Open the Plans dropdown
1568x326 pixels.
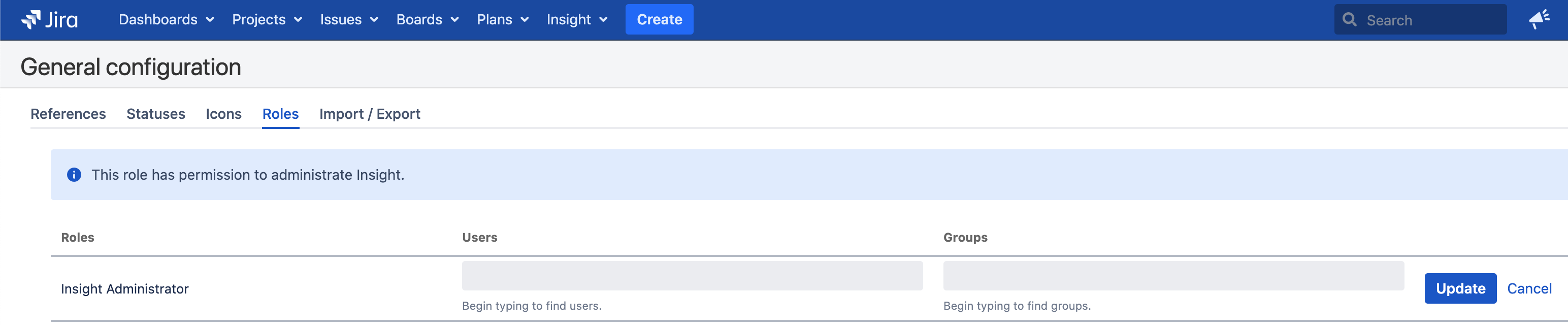[503, 19]
